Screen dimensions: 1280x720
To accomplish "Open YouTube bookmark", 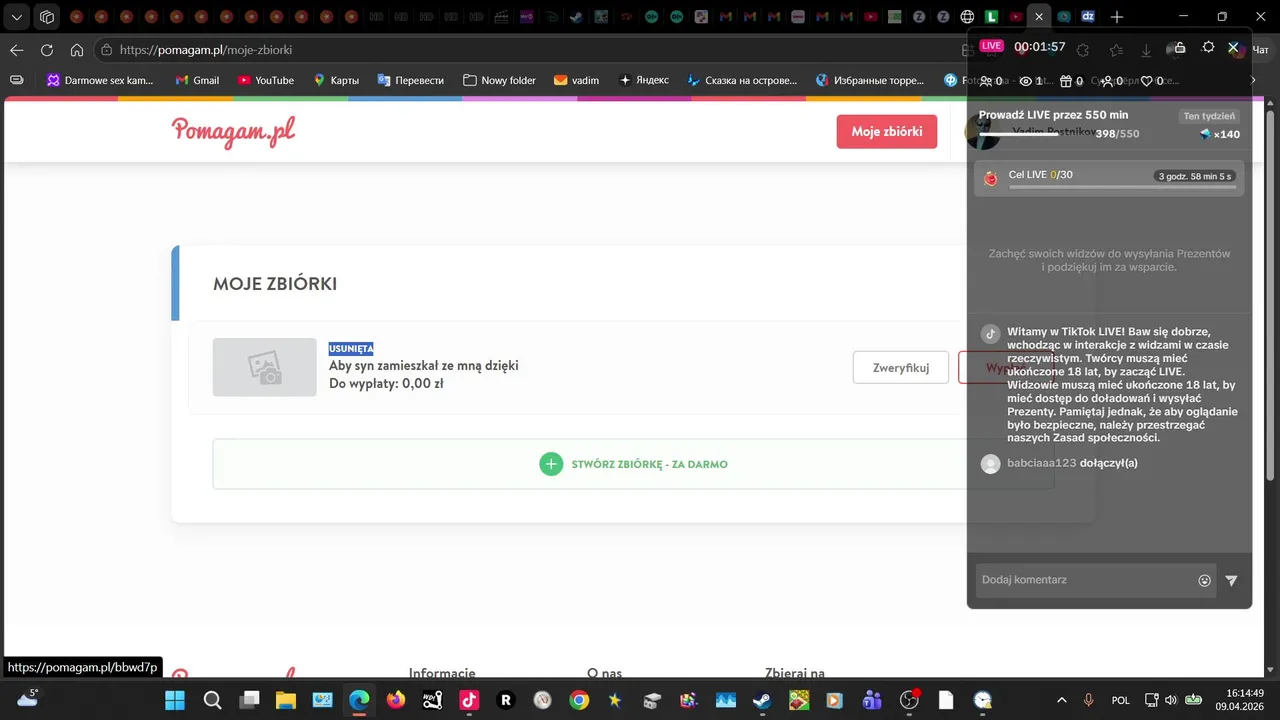I will pos(265,80).
